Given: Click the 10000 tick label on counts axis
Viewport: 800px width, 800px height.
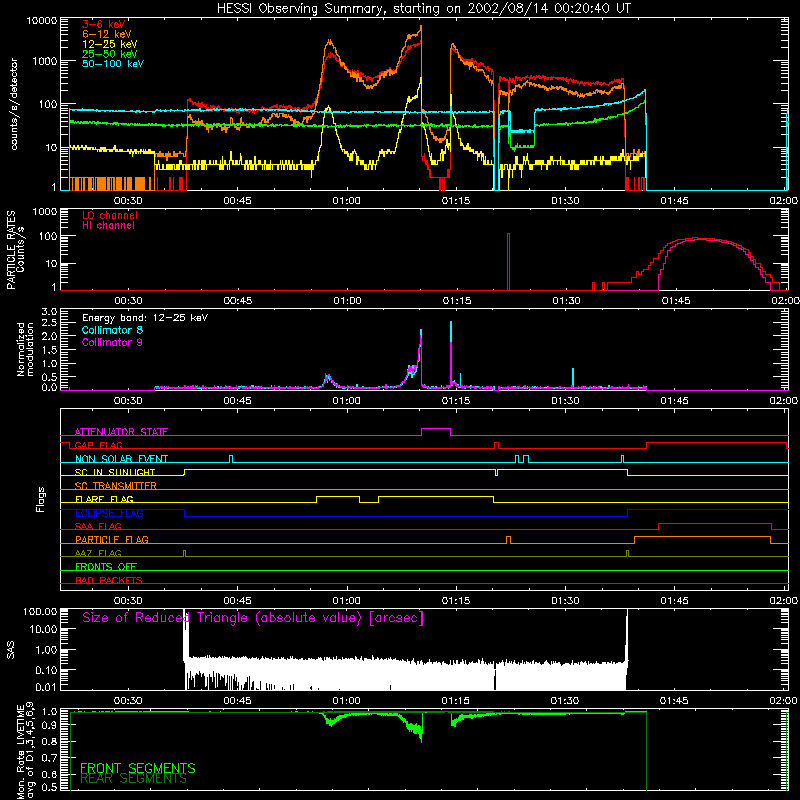Looking at the screenshot, I should [x=41, y=21].
